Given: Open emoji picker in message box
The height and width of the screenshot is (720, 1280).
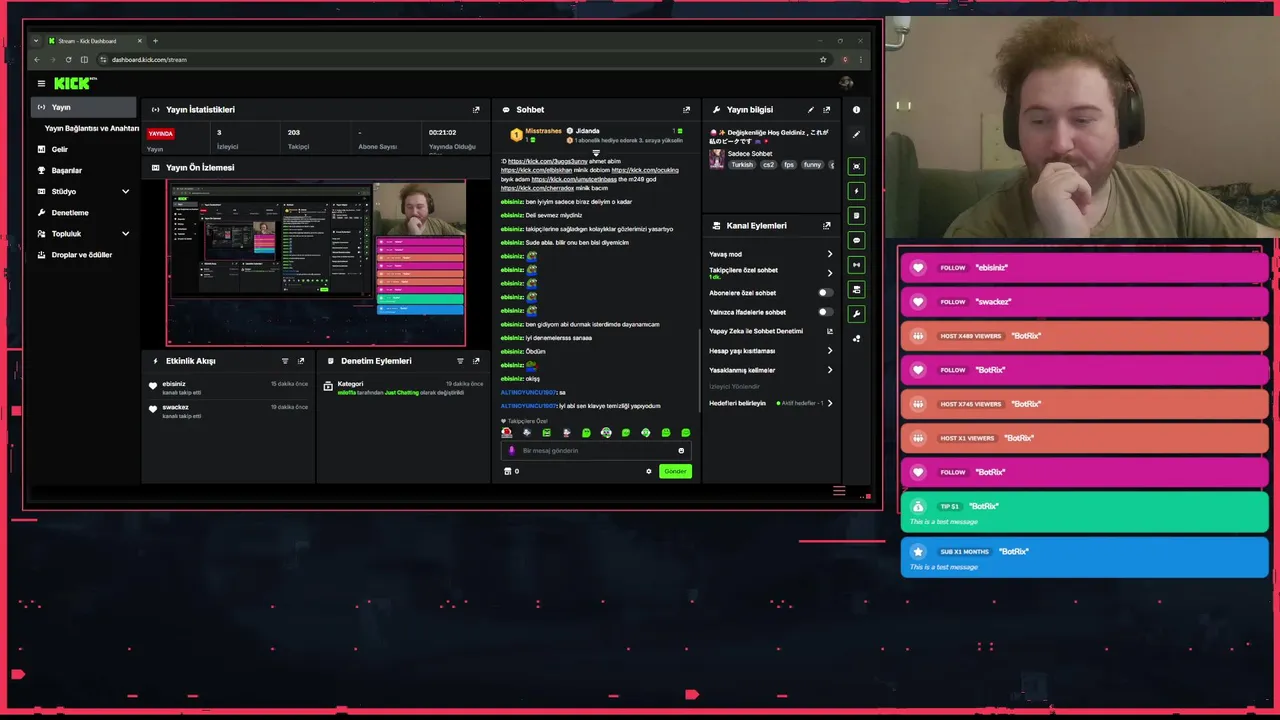Looking at the screenshot, I should (681, 451).
